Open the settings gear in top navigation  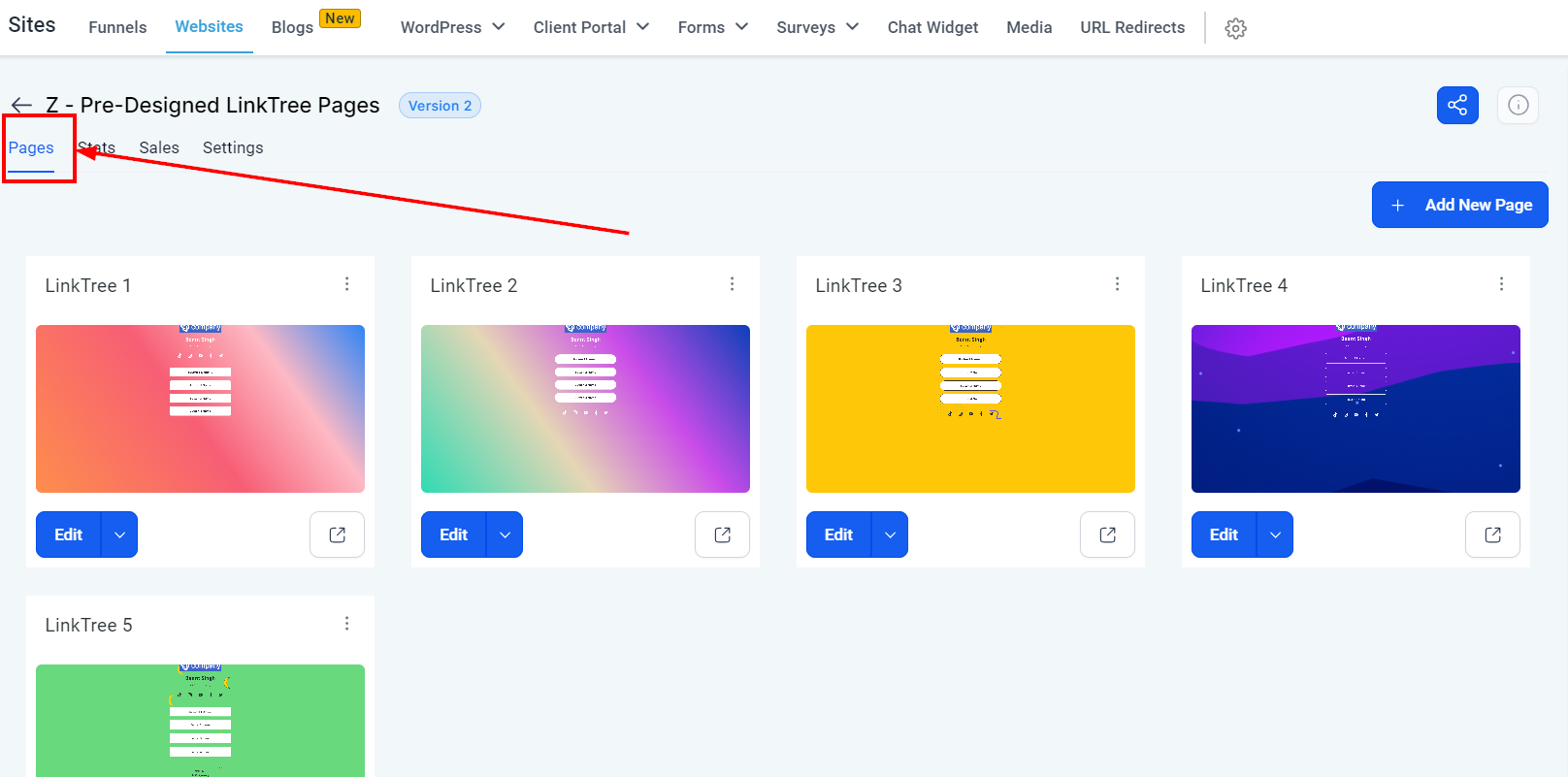(x=1235, y=28)
